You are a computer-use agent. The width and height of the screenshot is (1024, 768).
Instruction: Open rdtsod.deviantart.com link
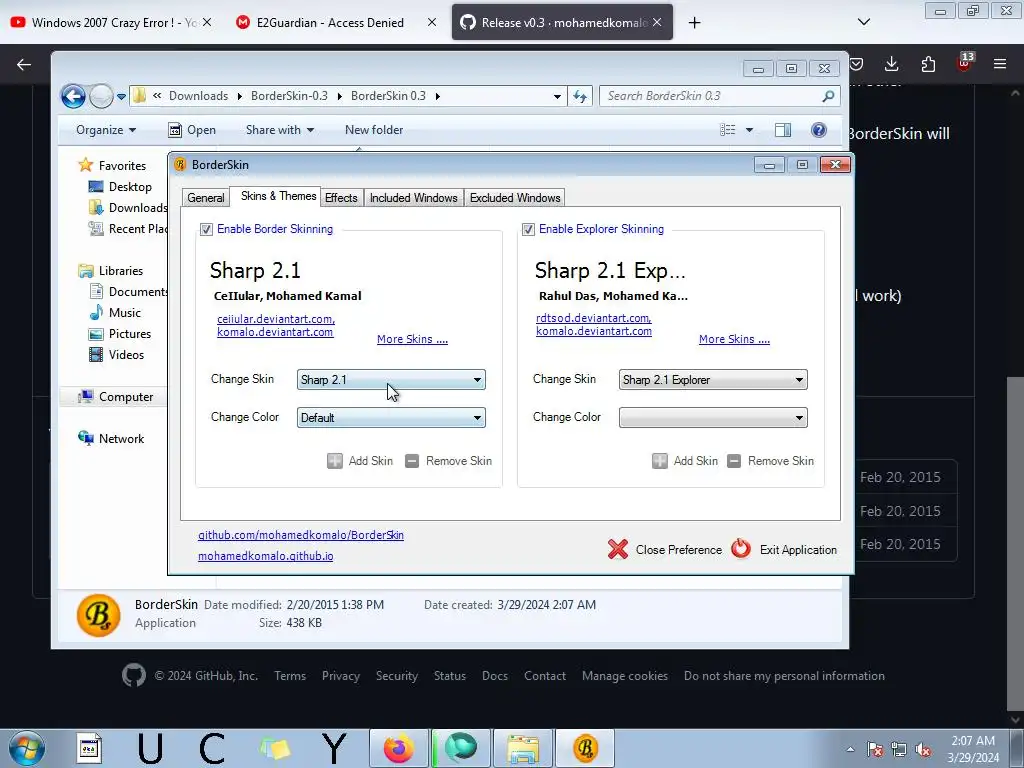tap(593, 318)
